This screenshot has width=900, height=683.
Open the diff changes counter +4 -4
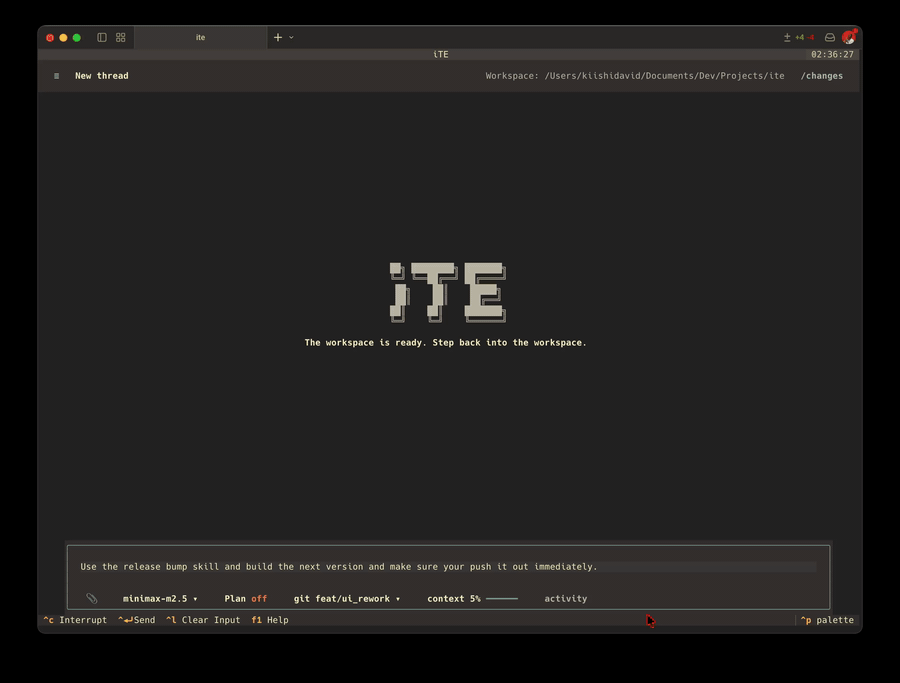(x=799, y=37)
